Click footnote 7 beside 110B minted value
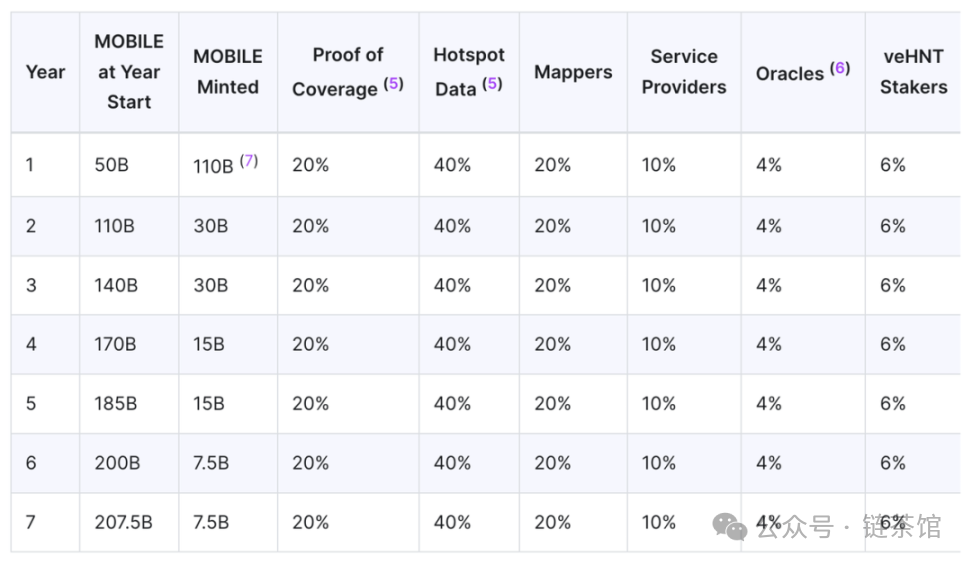The image size is (972, 565). click(248, 161)
